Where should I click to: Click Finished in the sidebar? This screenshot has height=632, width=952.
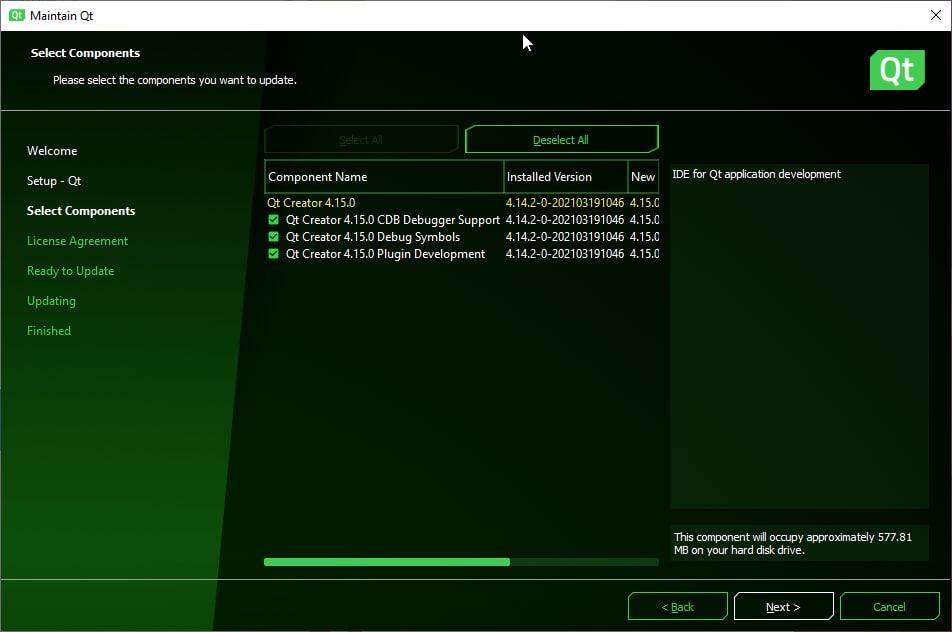49,331
